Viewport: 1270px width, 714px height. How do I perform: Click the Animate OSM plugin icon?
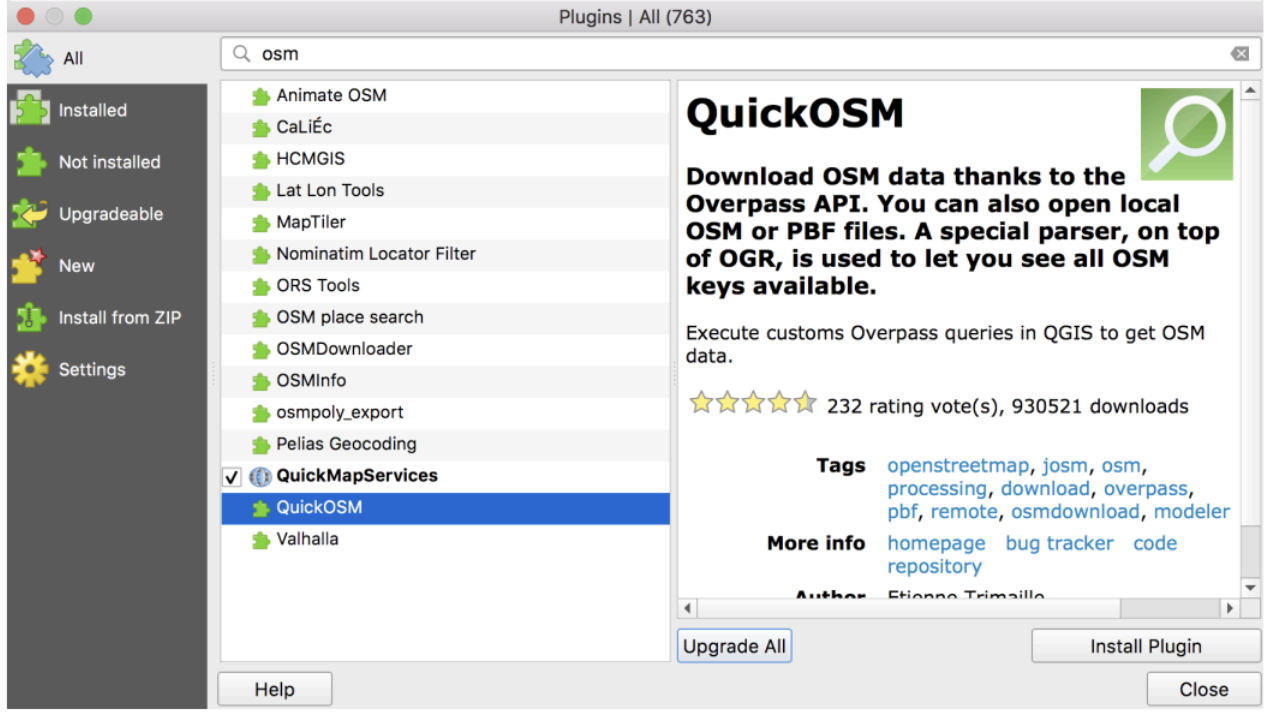(x=261, y=96)
